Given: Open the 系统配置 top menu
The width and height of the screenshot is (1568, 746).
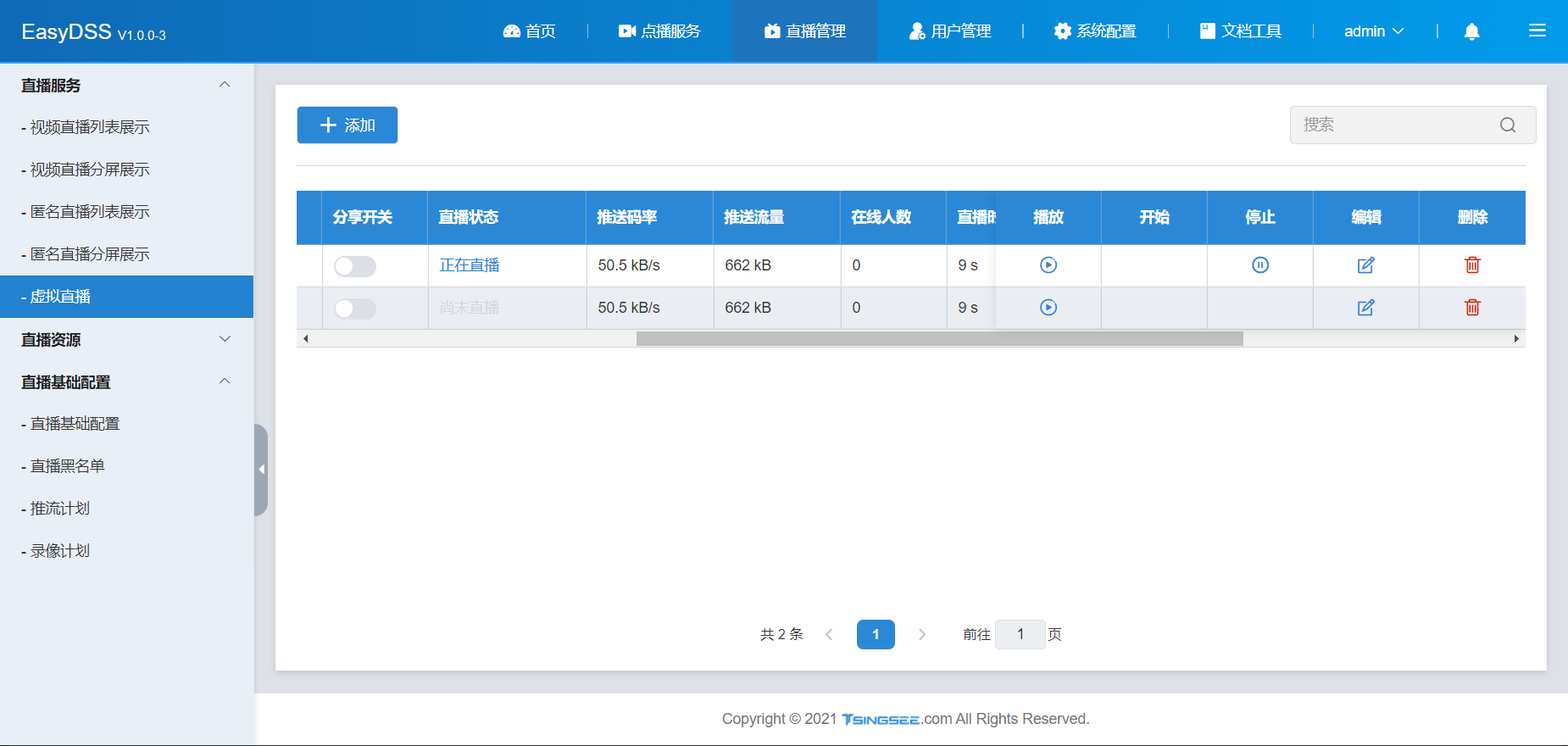Looking at the screenshot, I should tap(1095, 31).
